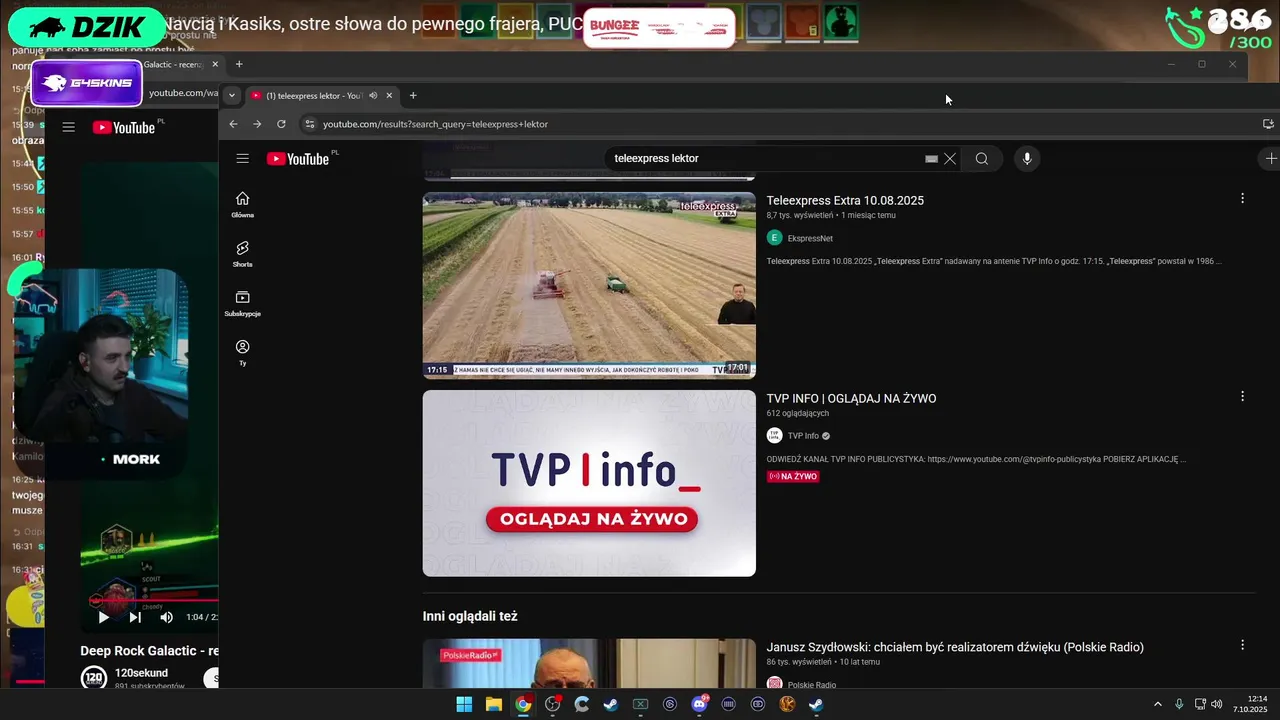Open the taskbar volume control
Screen dimensions: 1280x720
pyautogui.click(x=1216, y=704)
